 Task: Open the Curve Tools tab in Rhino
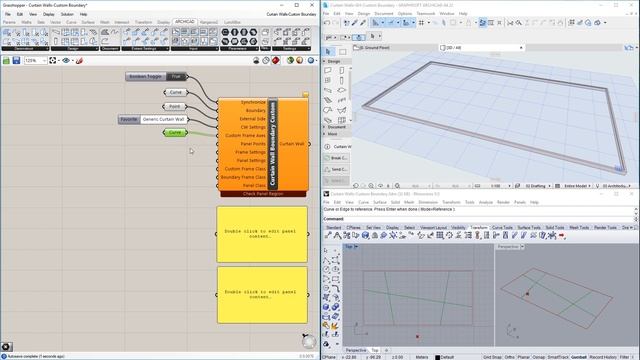coord(502,227)
